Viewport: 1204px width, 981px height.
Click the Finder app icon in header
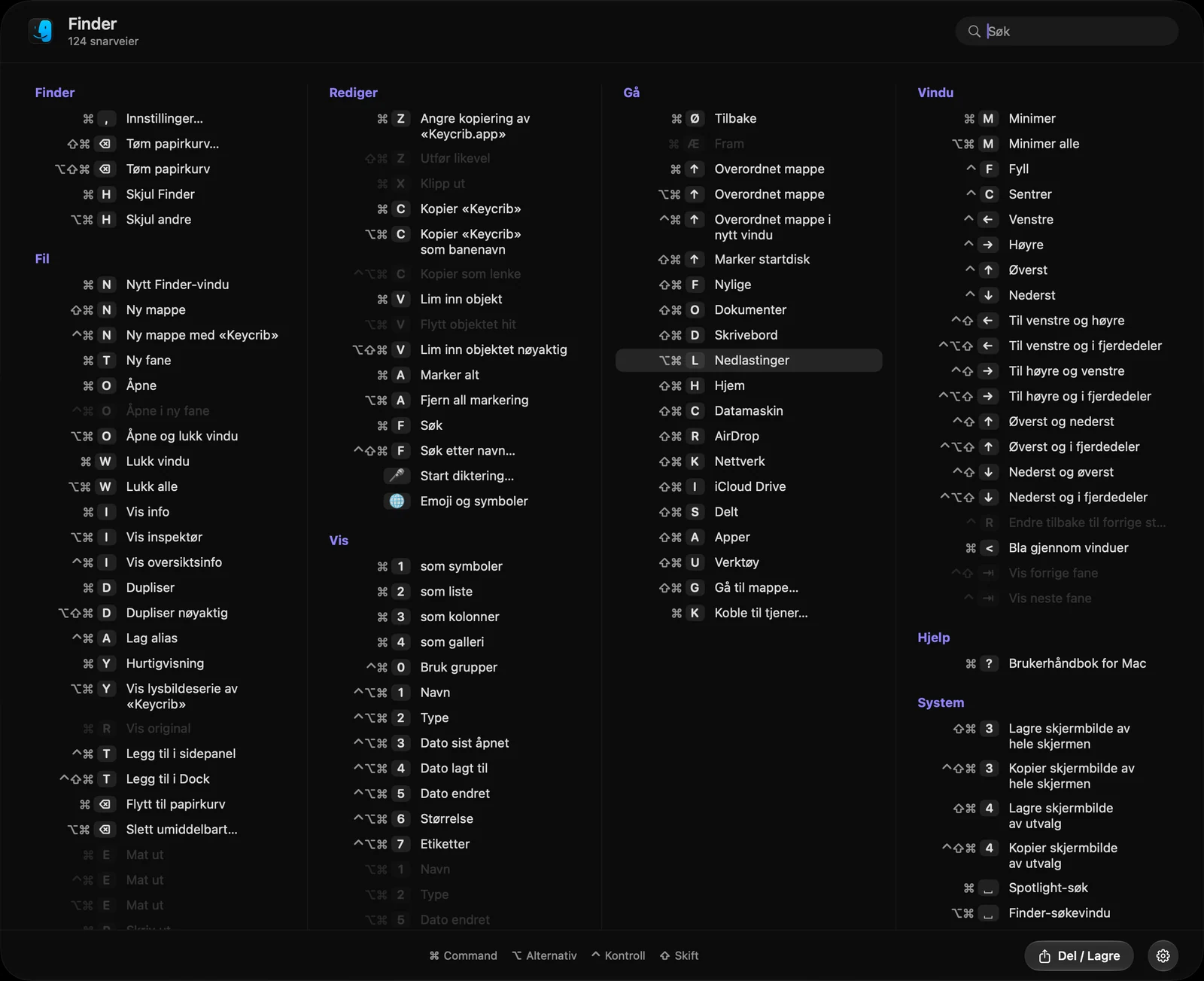(41, 31)
